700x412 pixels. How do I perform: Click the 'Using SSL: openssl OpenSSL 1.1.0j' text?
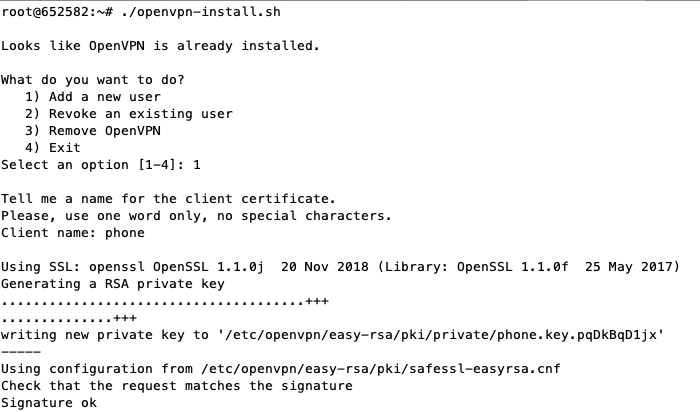tap(132, 266)
